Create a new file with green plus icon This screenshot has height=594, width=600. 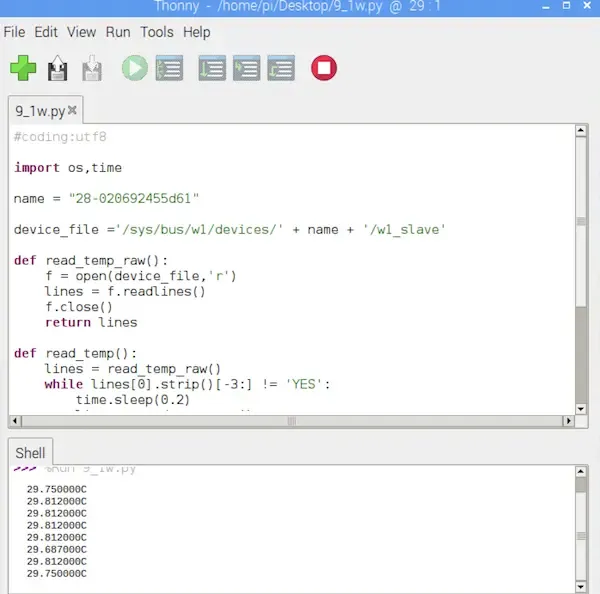click(x=23, y=68)
